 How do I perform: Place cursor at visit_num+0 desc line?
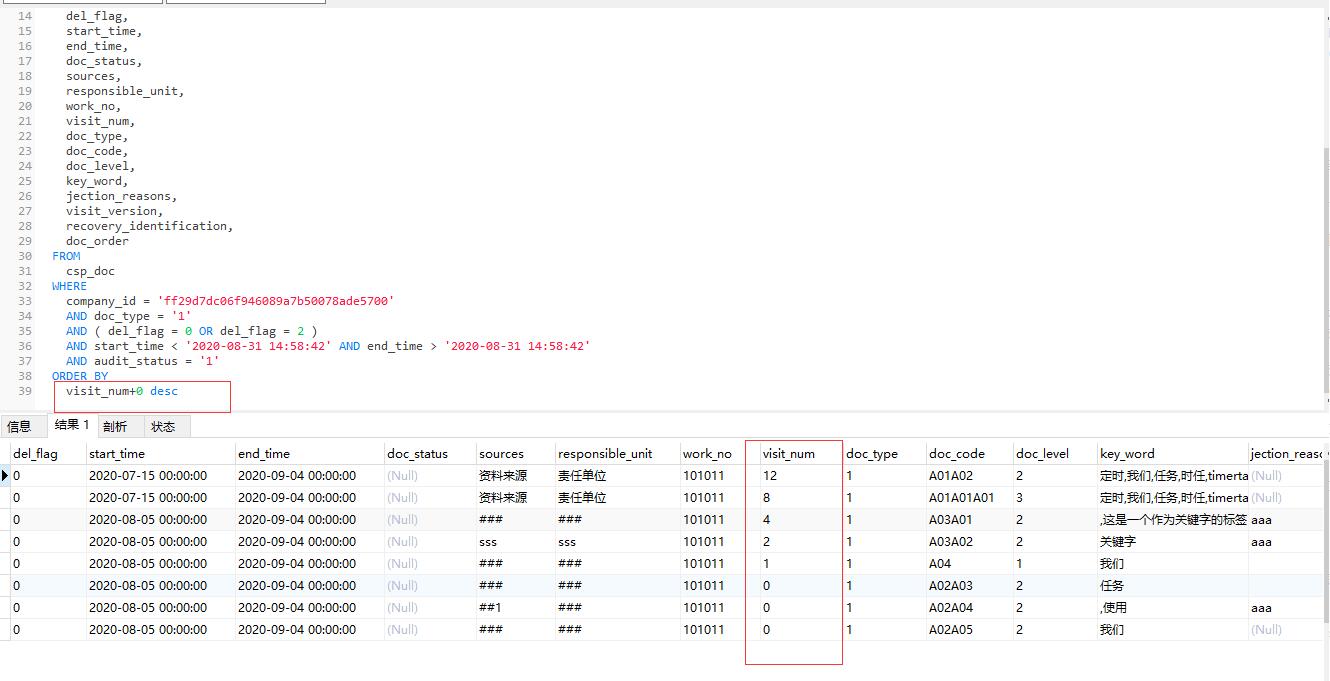coord(122,391)
